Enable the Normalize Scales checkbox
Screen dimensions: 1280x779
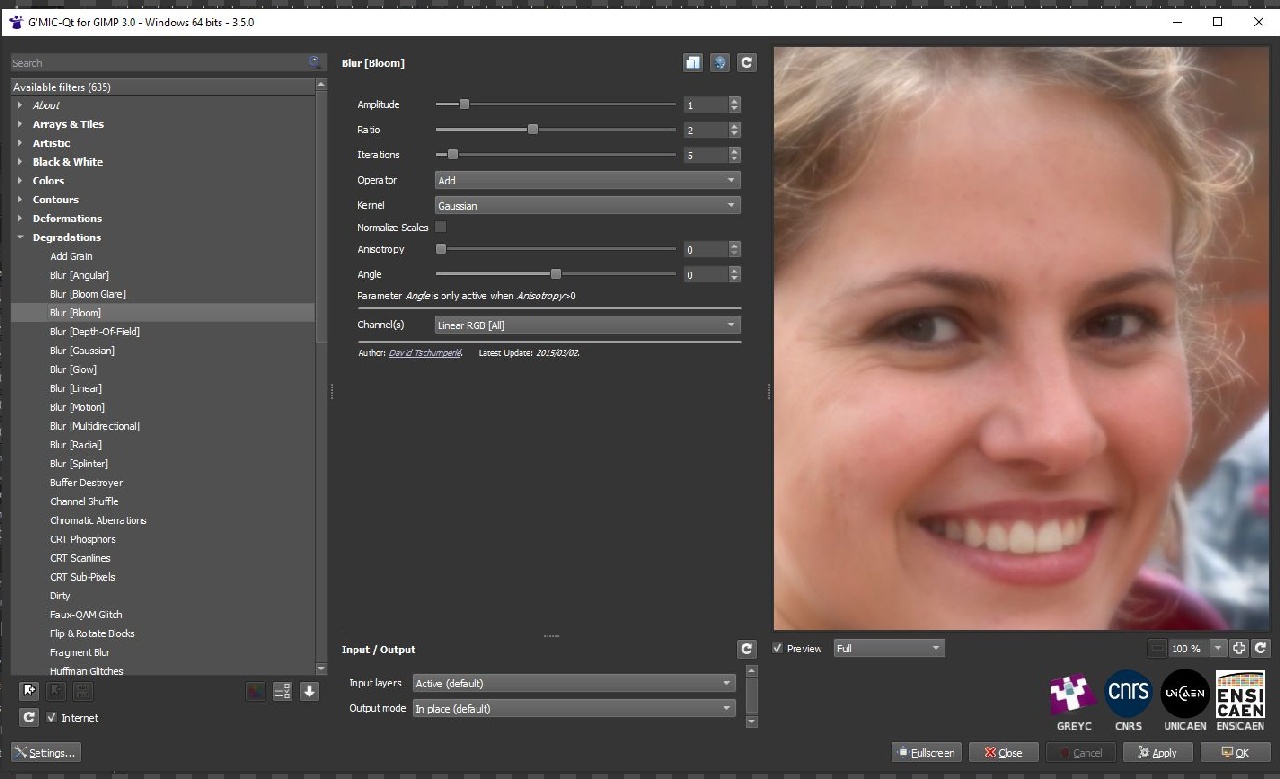pyautogui.click(x=439, y=227)
